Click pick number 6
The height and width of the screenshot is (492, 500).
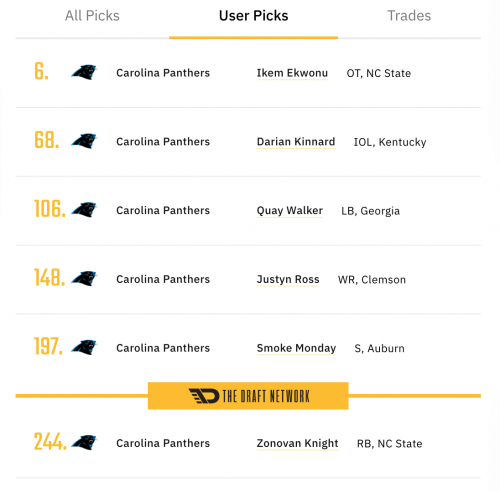[x=41, y=71]
